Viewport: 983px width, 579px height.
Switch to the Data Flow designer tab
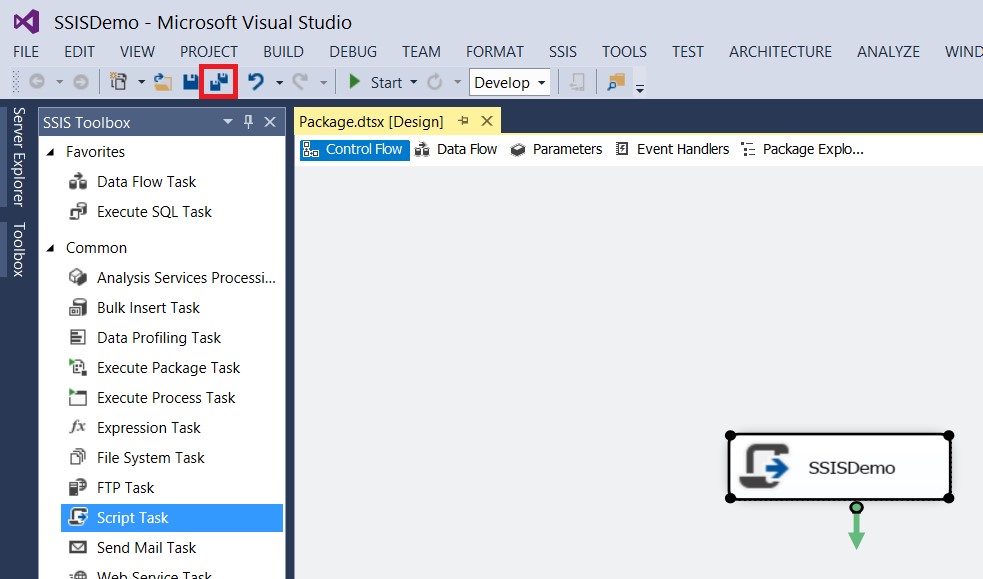click(456, 149)
